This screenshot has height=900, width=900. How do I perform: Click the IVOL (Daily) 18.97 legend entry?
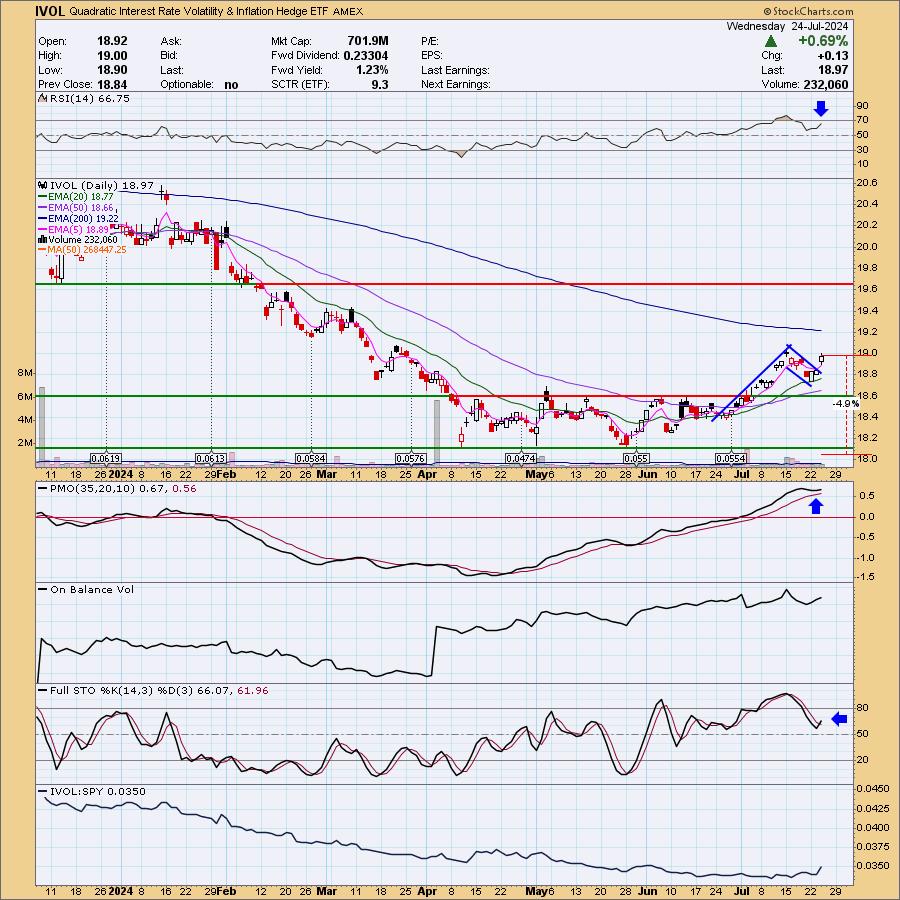pyautogui.click(x=95, y=185)
